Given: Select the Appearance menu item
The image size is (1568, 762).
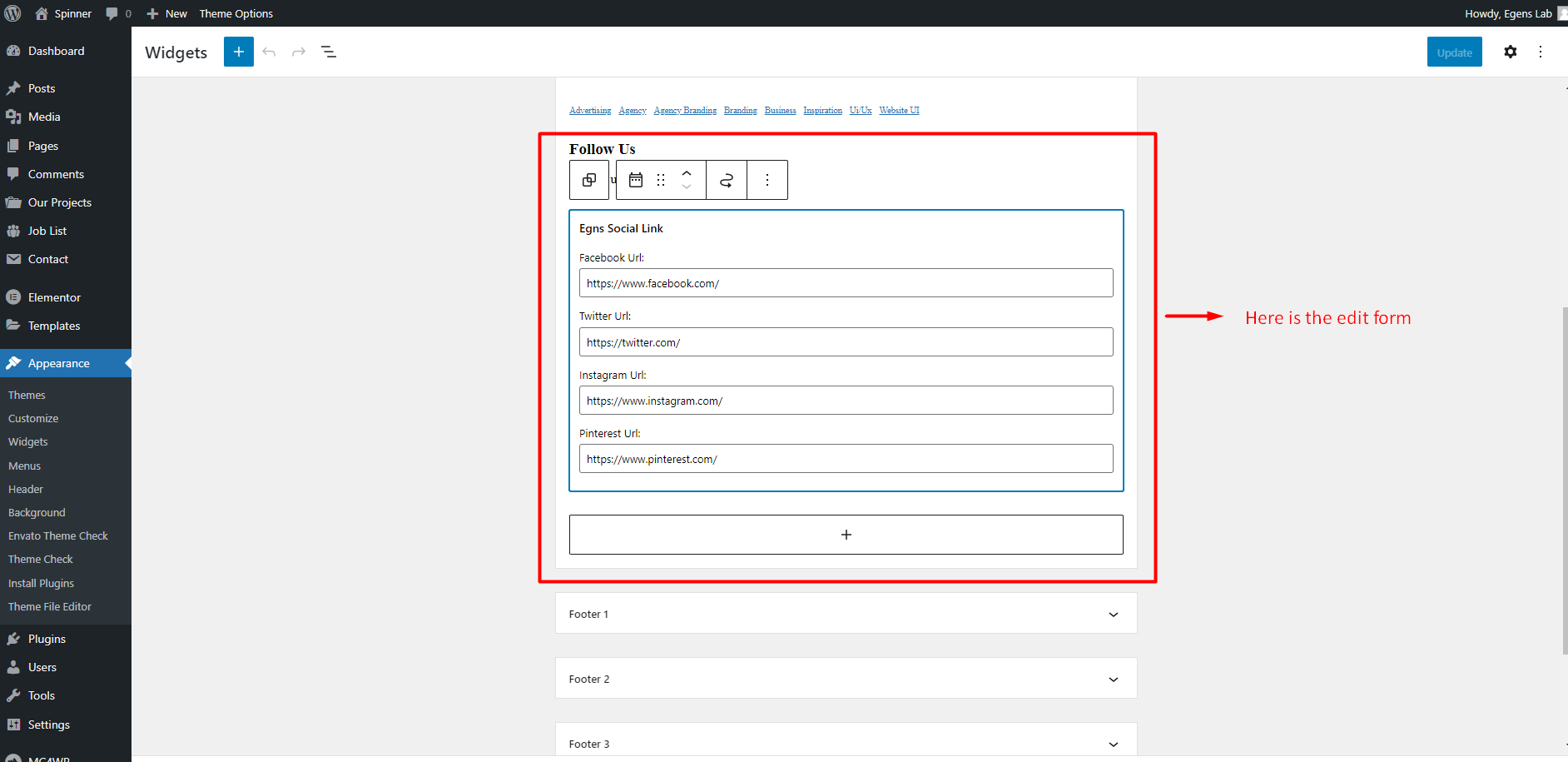Looking at the screenshot, I should coord(66,363).
